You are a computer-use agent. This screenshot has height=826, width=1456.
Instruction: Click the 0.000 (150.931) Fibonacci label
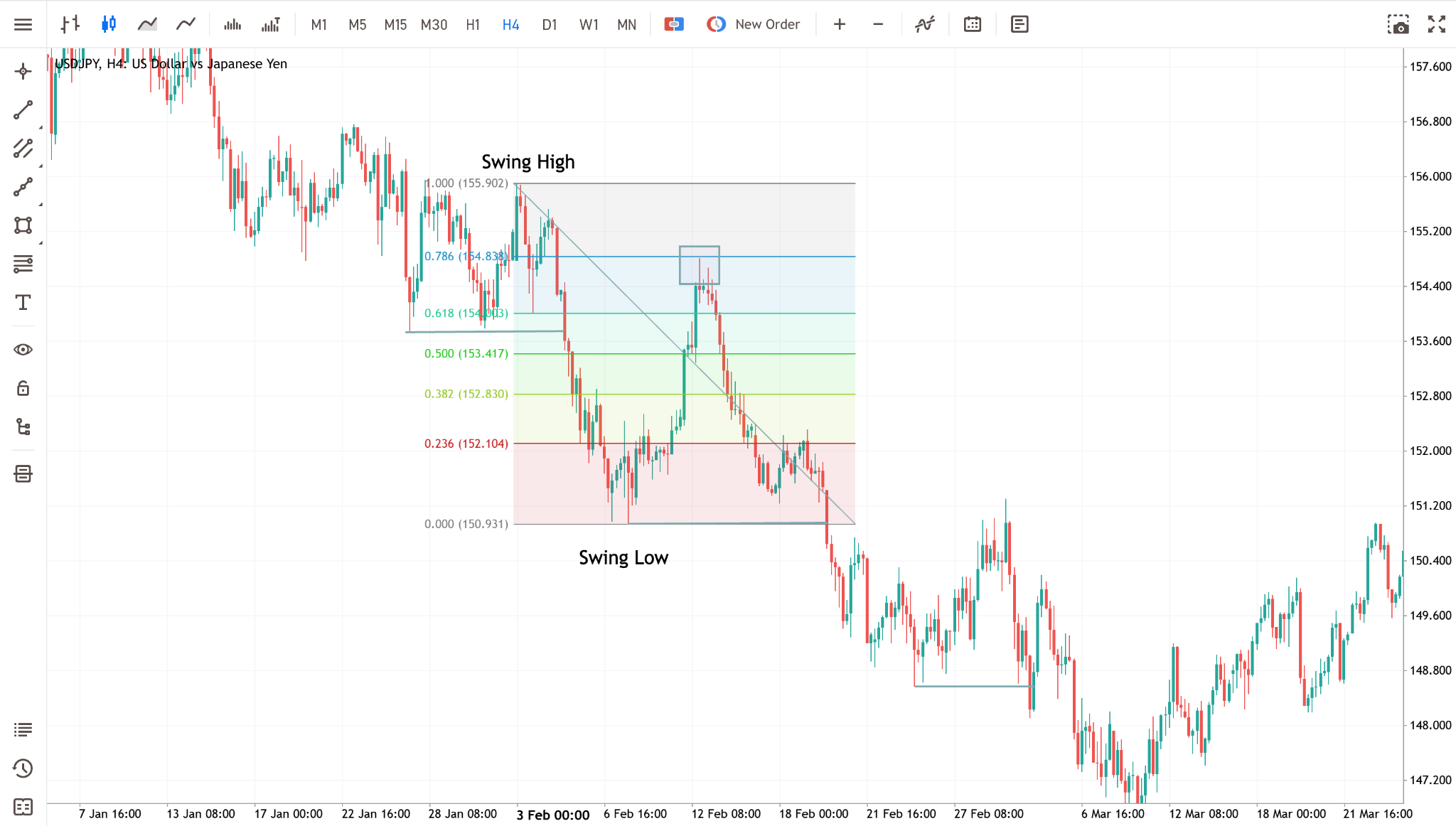[466, 524]
